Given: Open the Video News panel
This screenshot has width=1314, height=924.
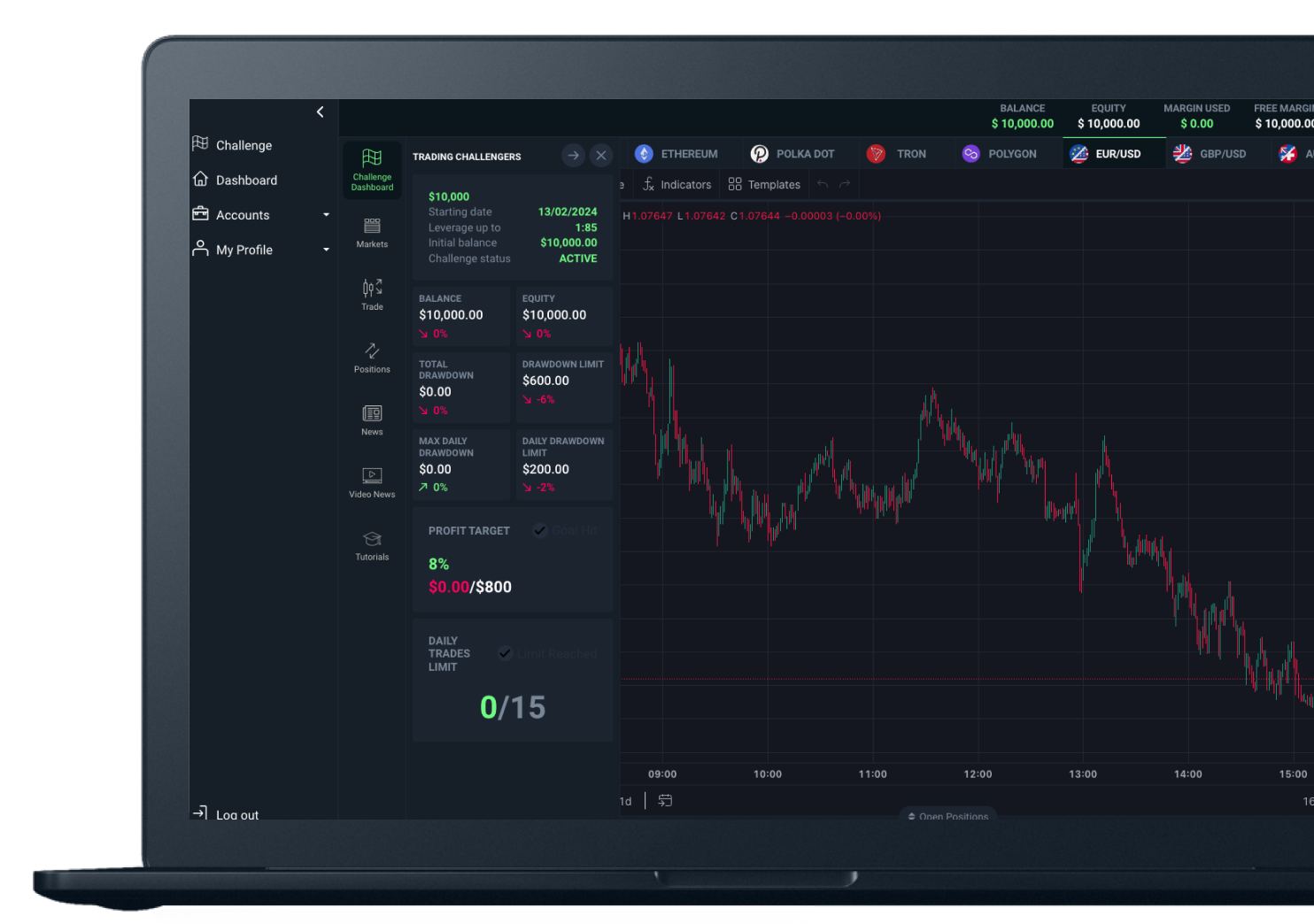Looking at the screenshot, I should pos(372,482).
